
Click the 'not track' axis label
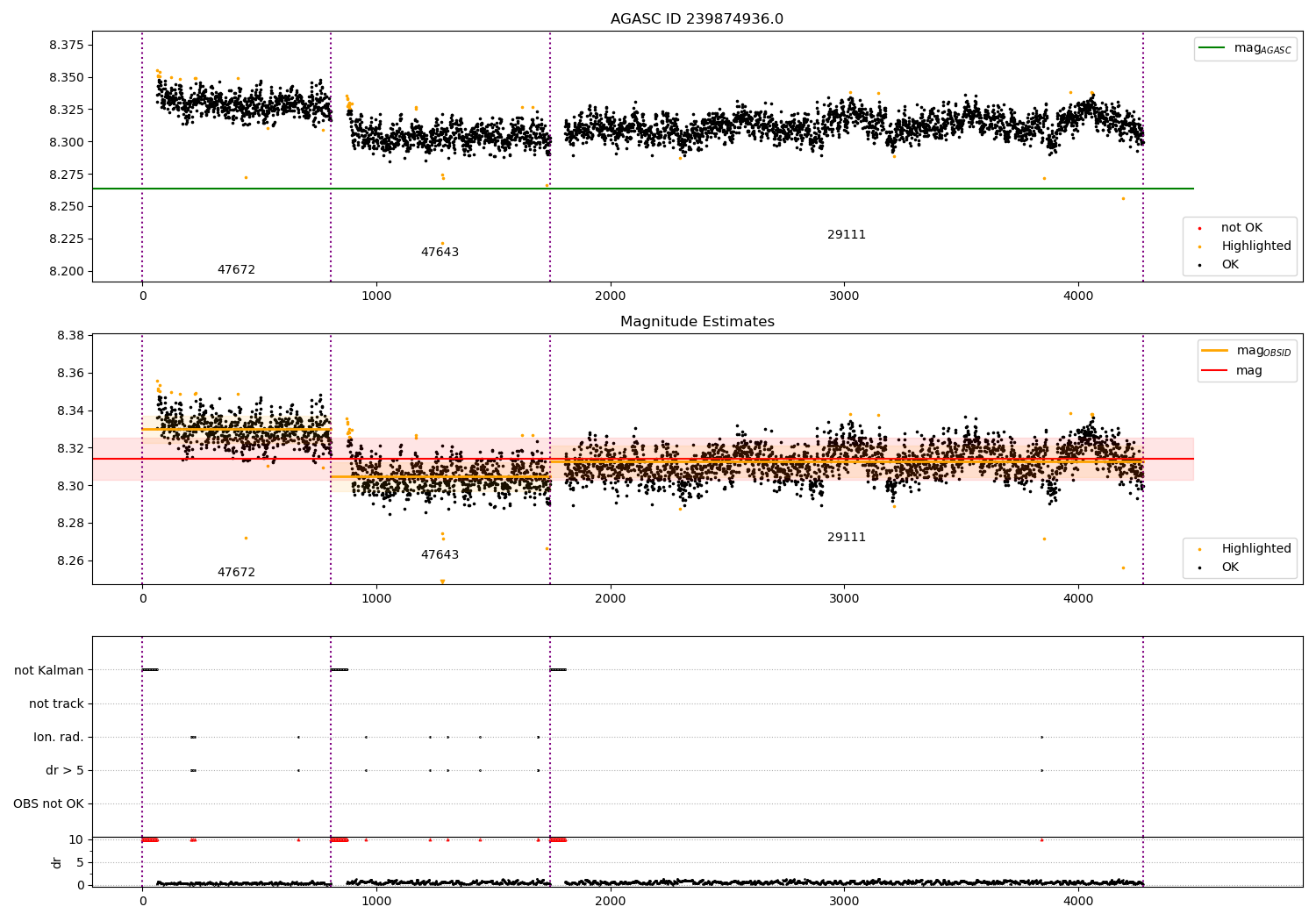click(56, 703)
